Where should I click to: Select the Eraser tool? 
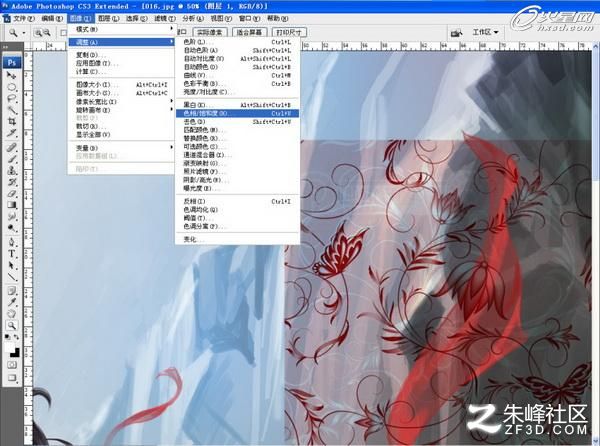point(11,194)
